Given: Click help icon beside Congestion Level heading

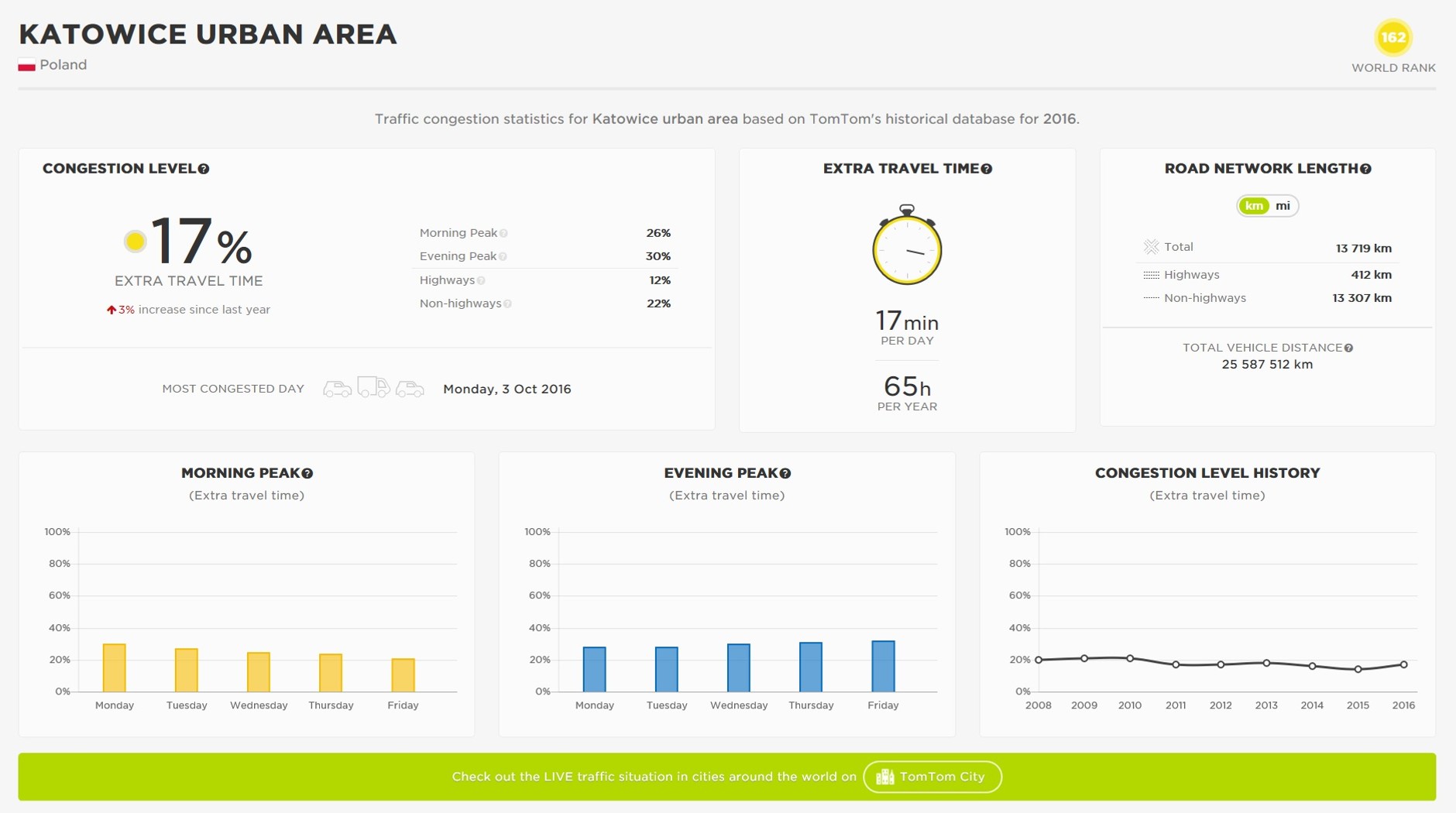Looking at the screenshot, I should 204,169.
